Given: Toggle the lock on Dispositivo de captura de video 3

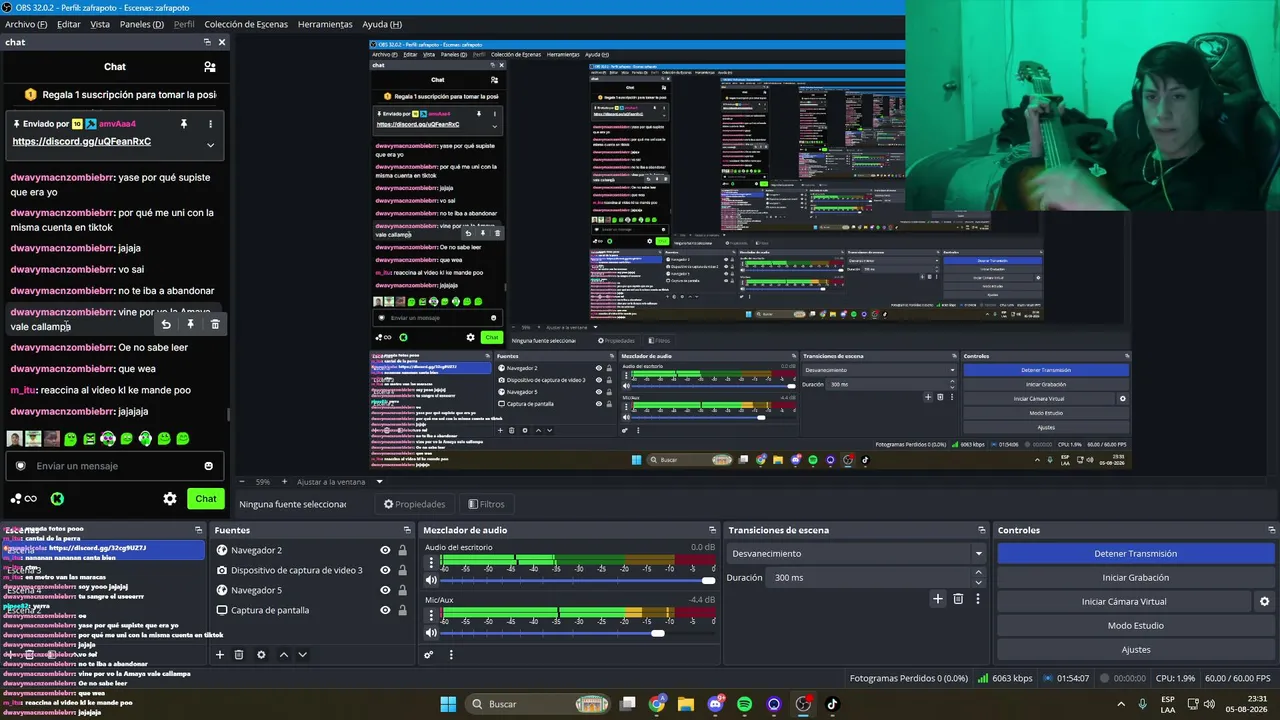Looking at the screenshot, I should [x=402, y=570].
